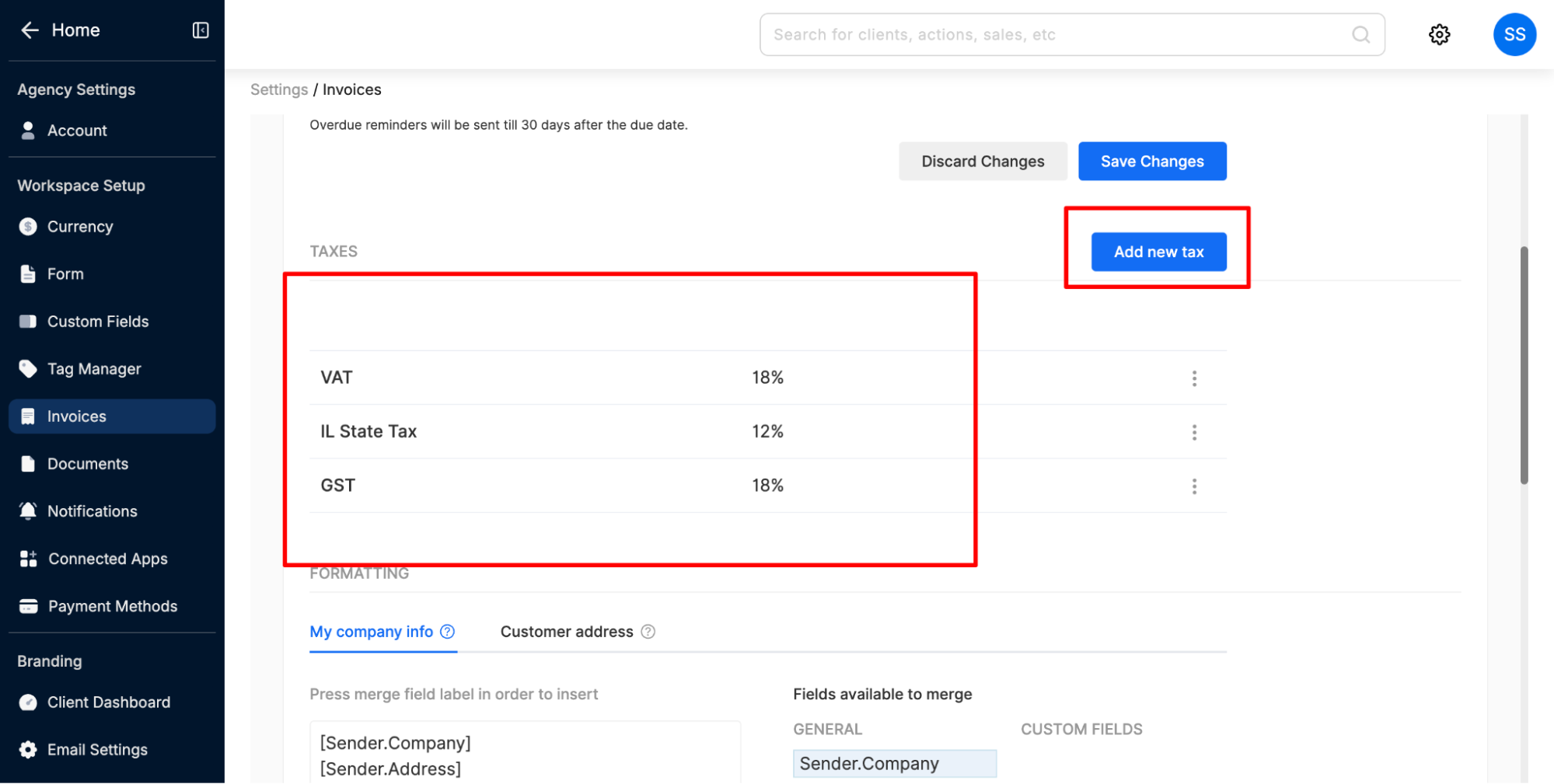Open the Currency settings page

tap(80, 227)
